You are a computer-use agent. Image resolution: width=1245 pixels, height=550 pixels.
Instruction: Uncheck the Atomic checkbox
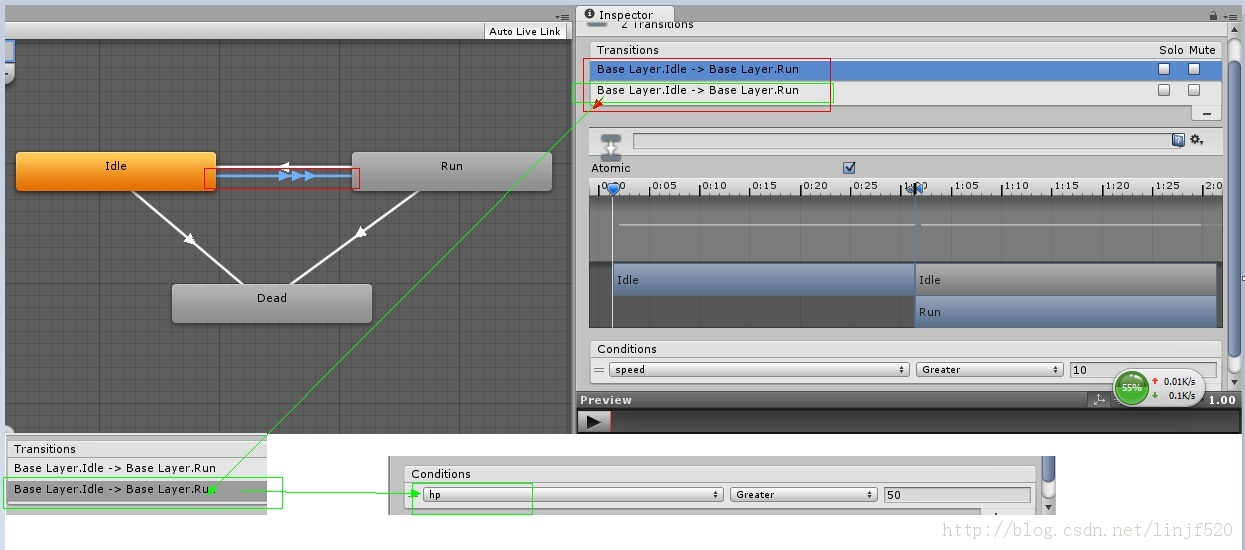pos(849,168)
